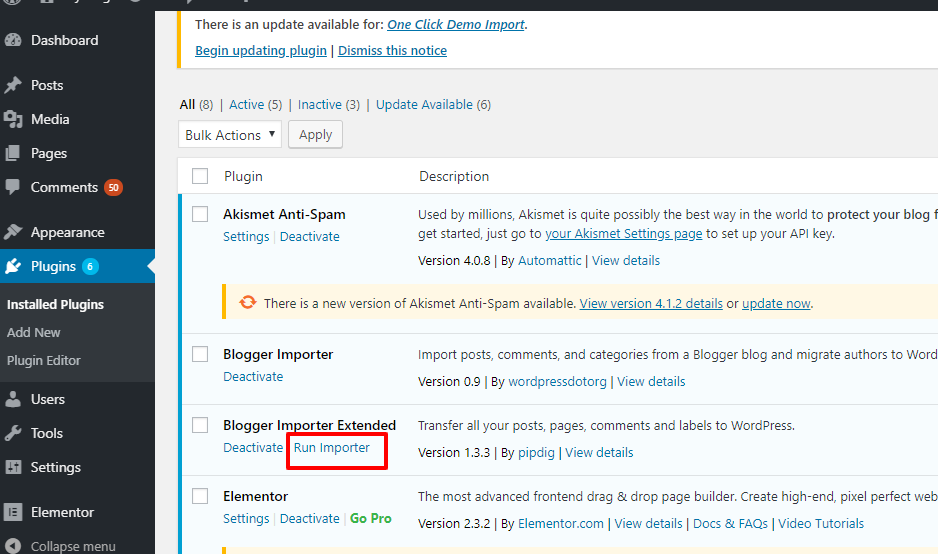View details for Blogger Importer 0.9
The height and width of the screenshot is (554, 938).
point(651,382)
